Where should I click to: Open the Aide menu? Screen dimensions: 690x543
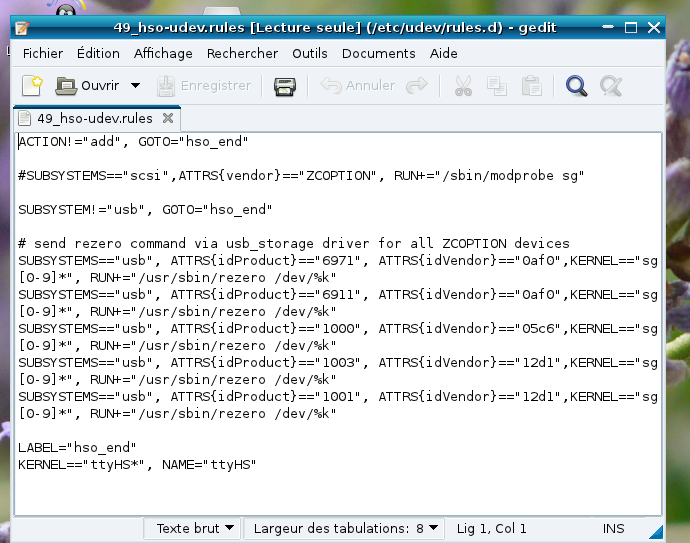tap(444, 53)
